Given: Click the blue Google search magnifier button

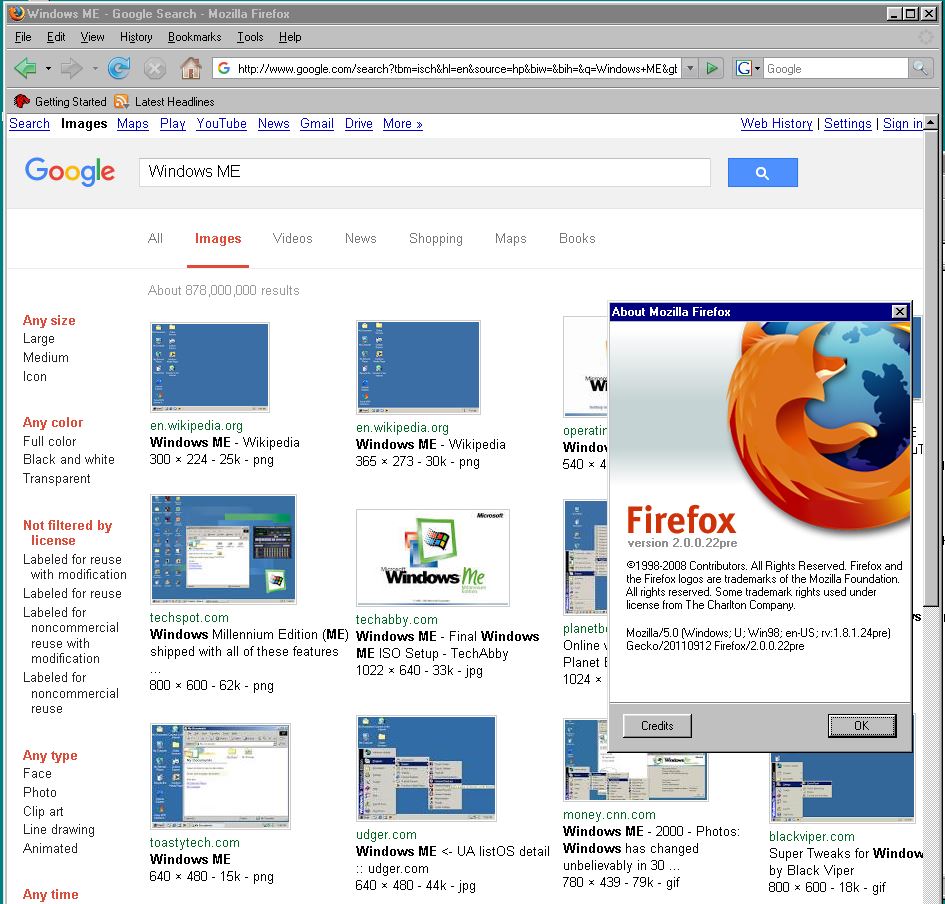Looking at the screenshot, I should (x=762, y=172).
